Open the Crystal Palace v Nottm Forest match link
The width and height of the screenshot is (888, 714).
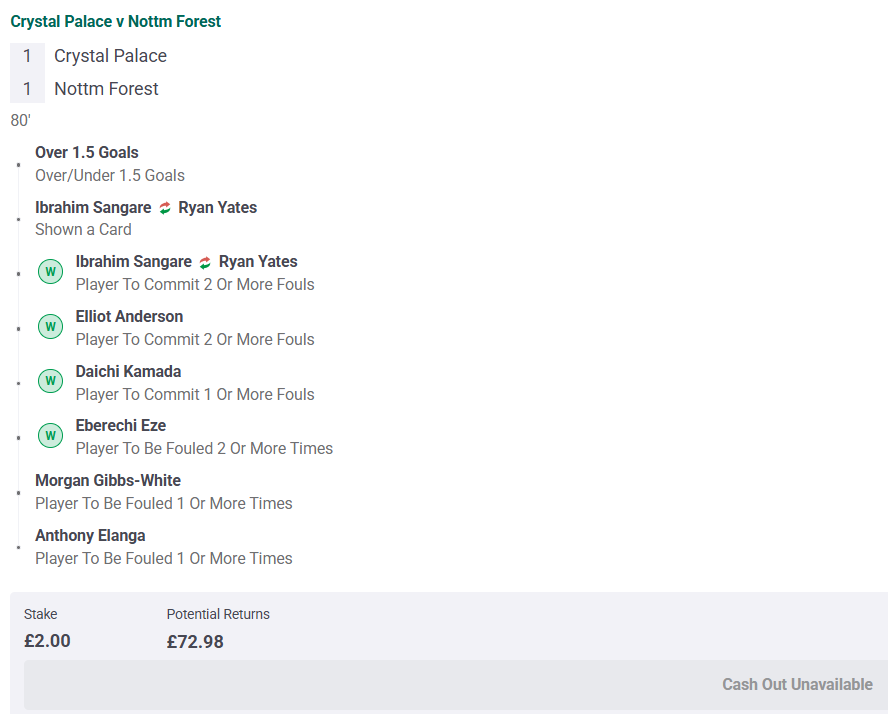coord(116,22)
